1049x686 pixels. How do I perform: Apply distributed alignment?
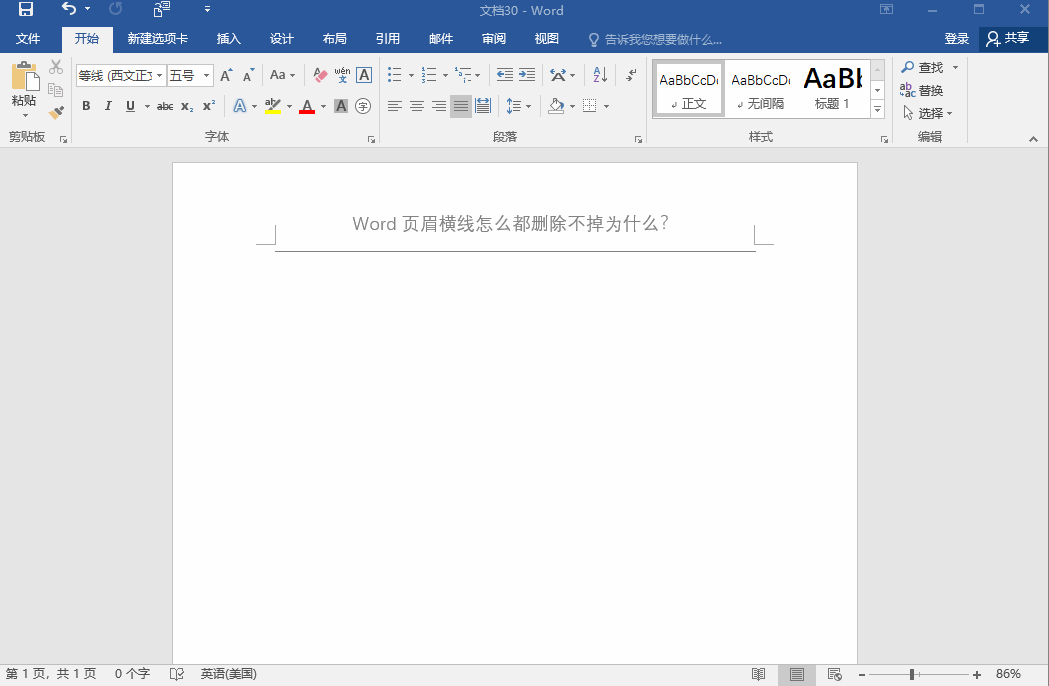(x=483, y=106)
